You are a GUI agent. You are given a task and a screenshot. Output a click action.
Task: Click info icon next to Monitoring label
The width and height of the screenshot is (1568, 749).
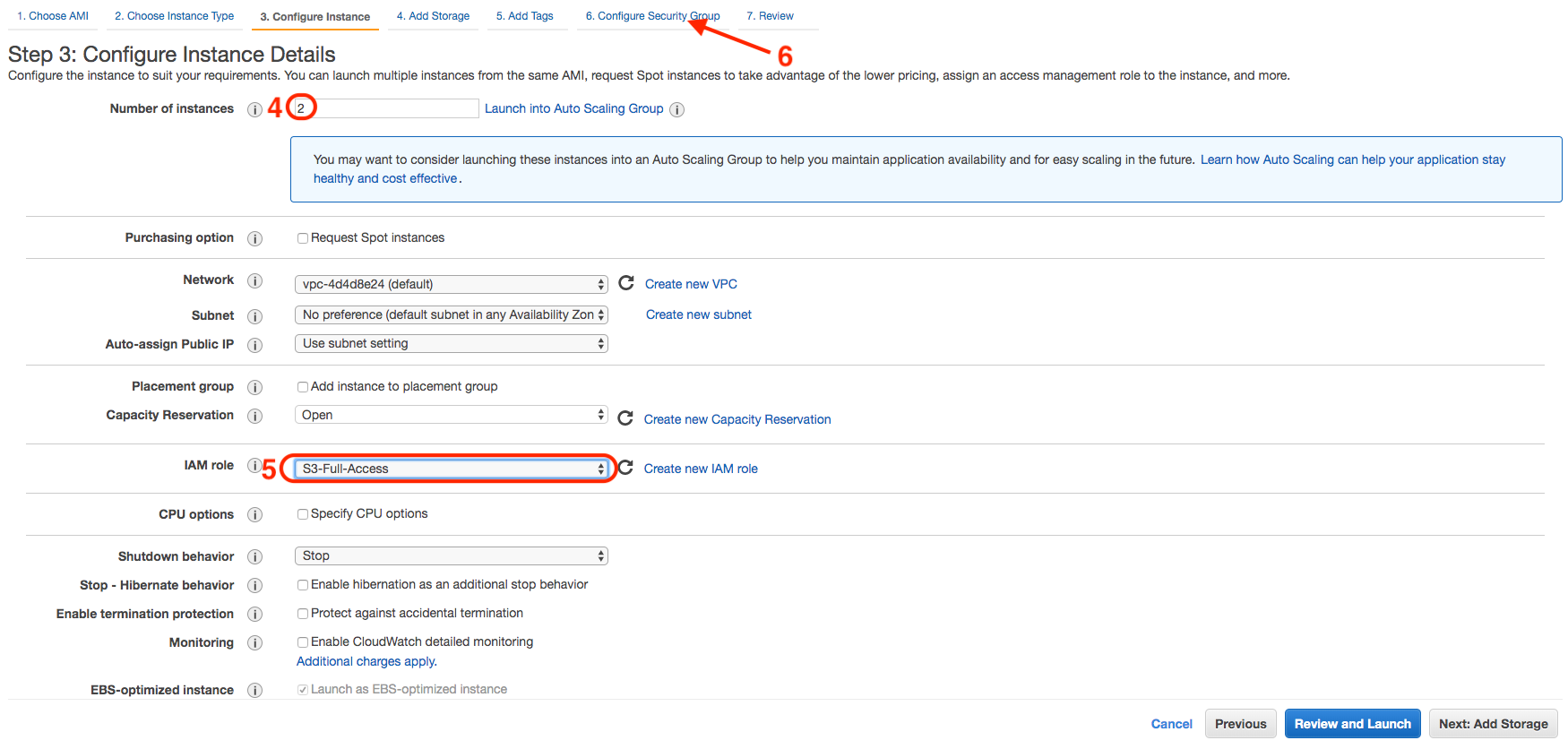[x=255, y=643]
